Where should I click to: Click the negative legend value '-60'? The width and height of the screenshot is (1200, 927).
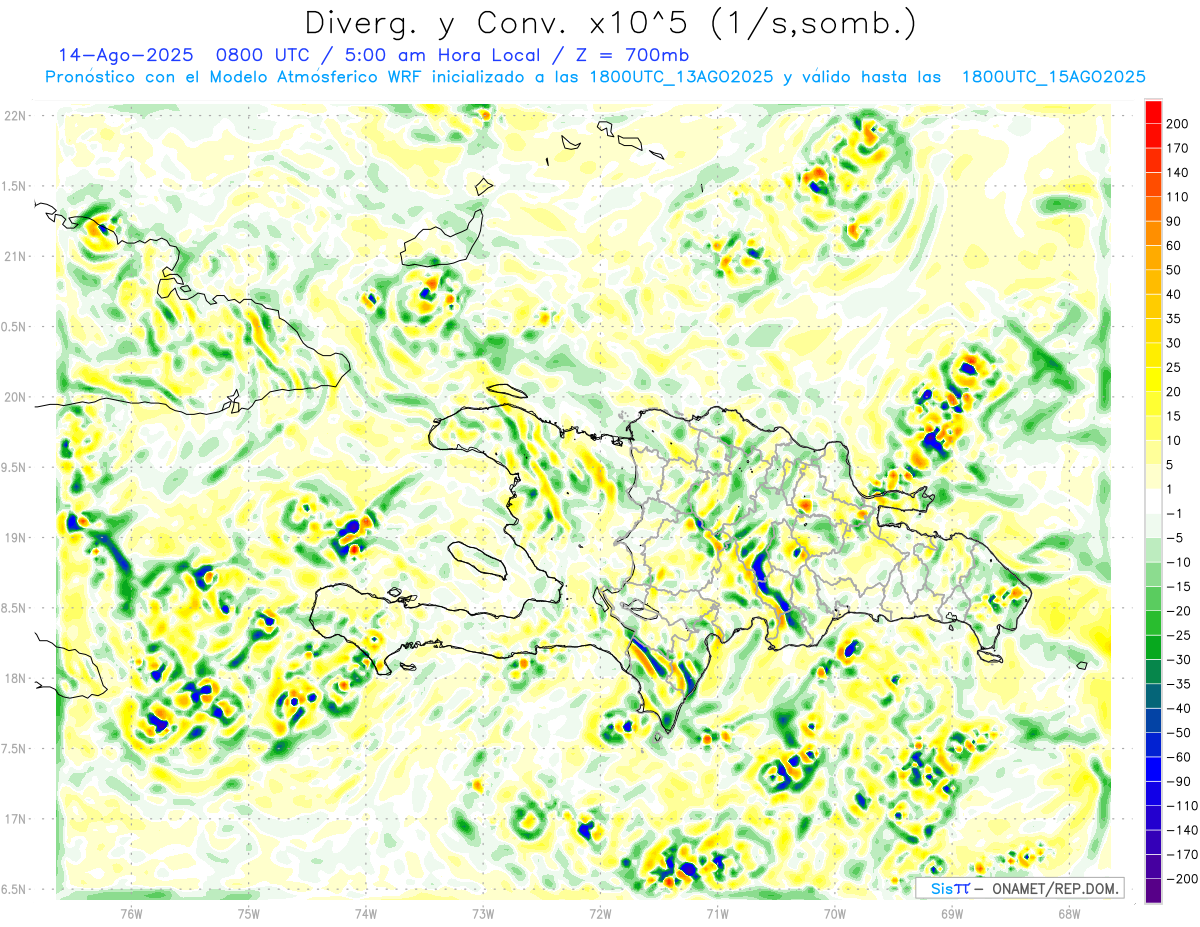[1179, 758]
